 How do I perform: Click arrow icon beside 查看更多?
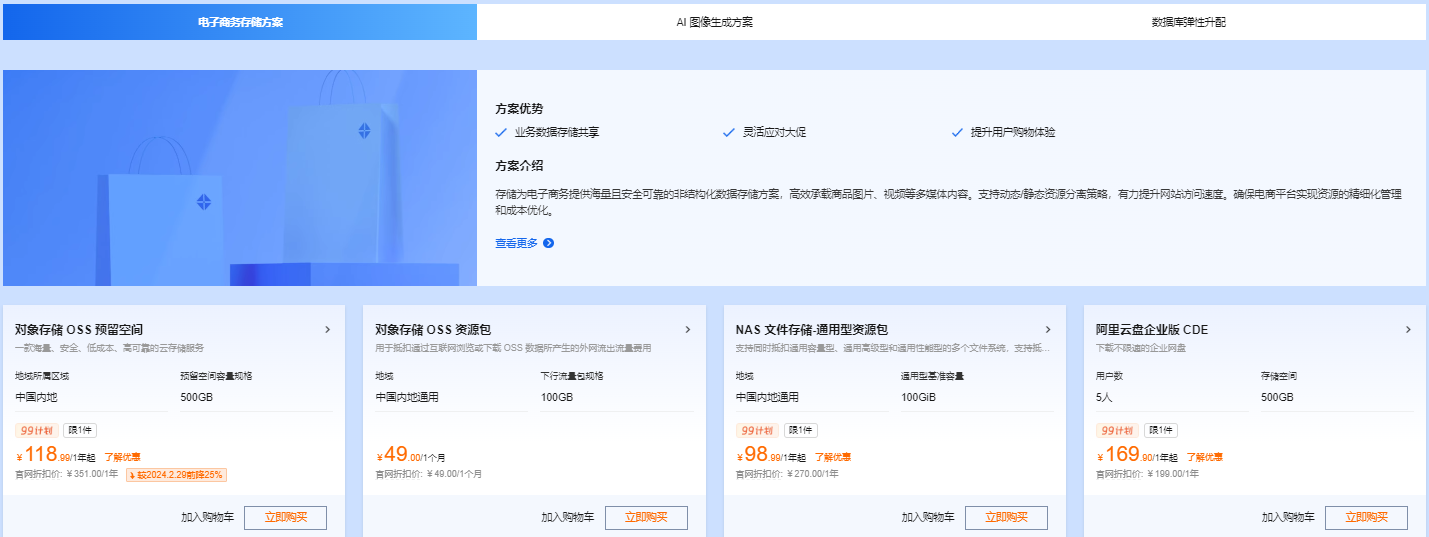(x=548, y=243)
